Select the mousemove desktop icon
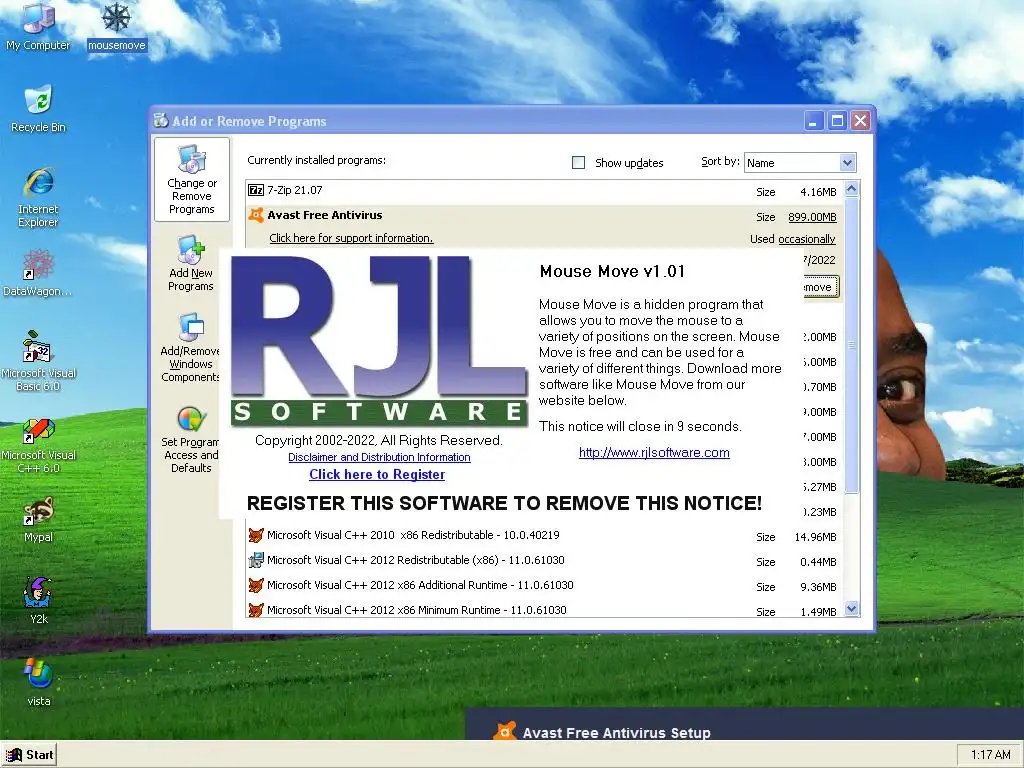 tap(116, 26)
